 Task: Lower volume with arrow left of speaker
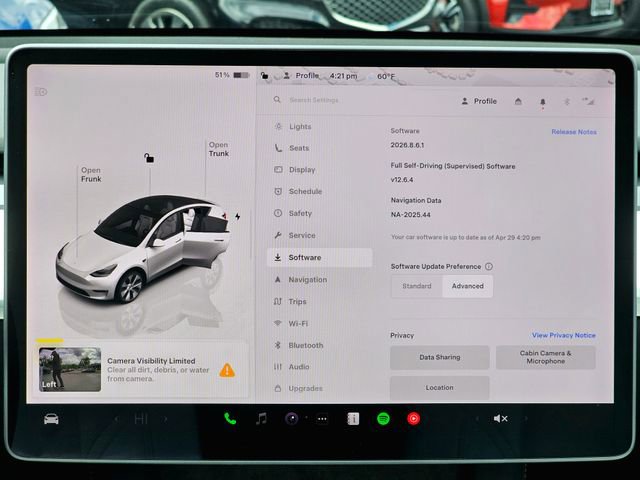(x=477, y=419)
